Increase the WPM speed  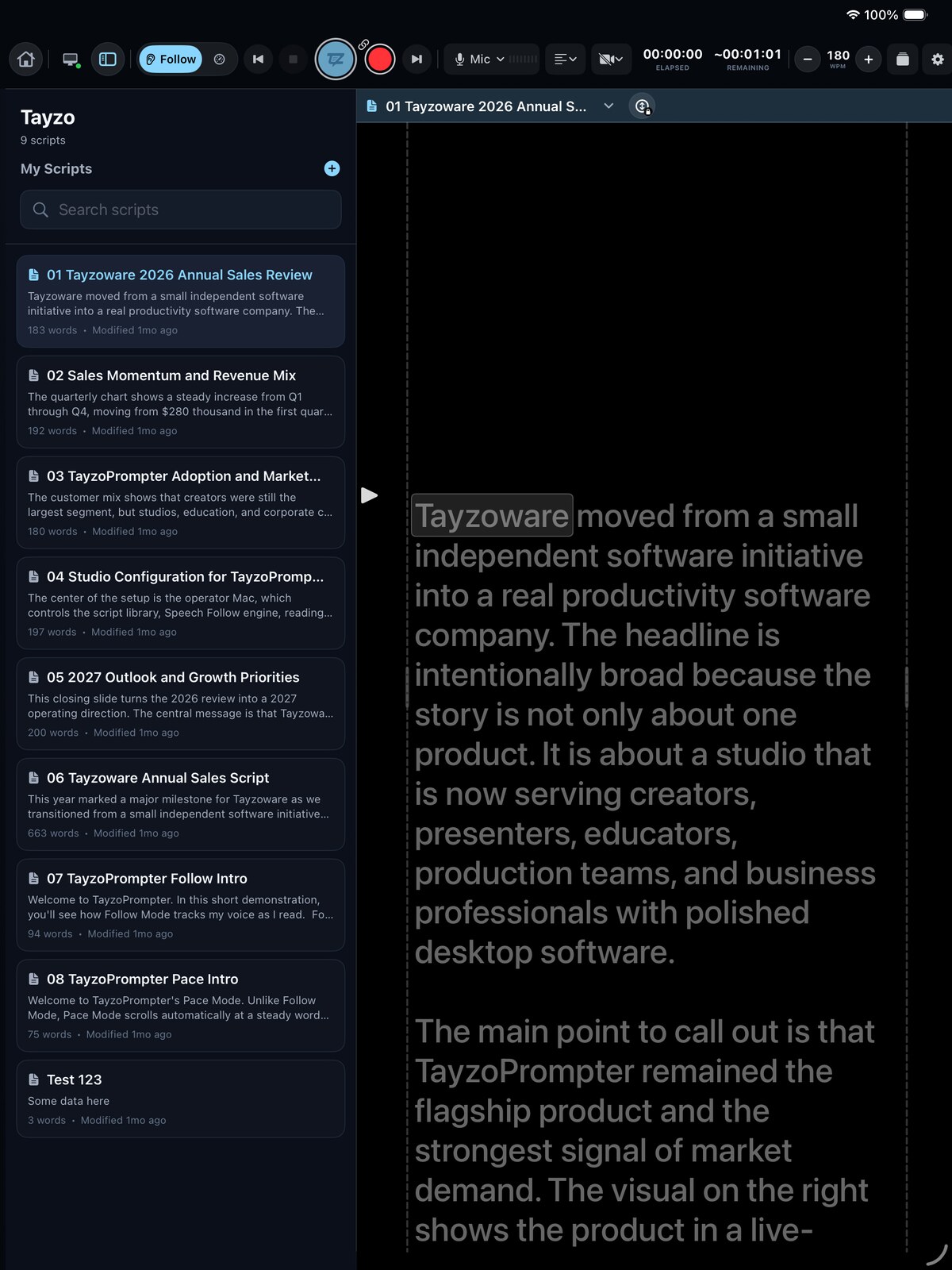[869, 60]
